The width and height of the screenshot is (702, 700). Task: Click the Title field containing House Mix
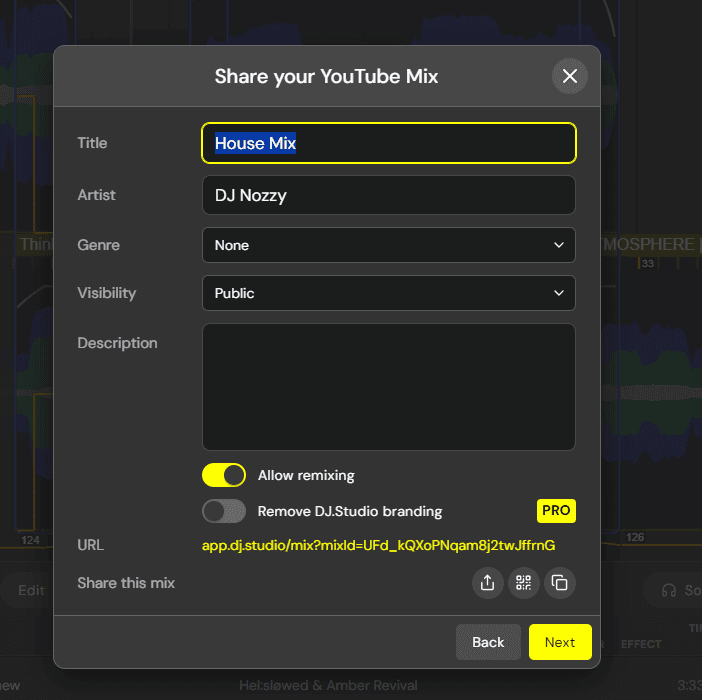pos(389,143)
